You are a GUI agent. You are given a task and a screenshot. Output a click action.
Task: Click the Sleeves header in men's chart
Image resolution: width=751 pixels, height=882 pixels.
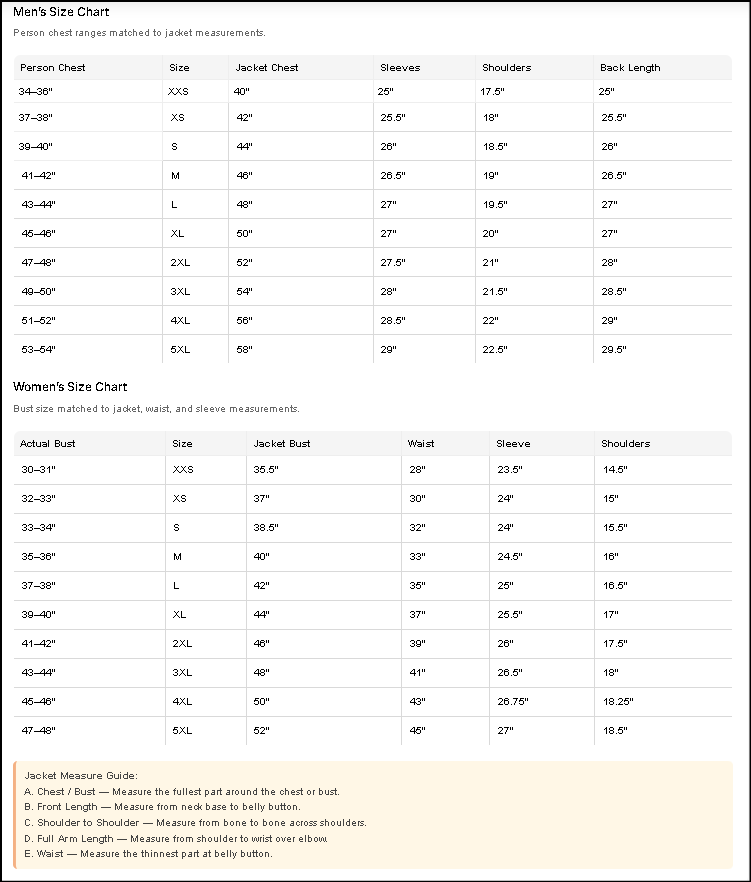coord(399,68)
